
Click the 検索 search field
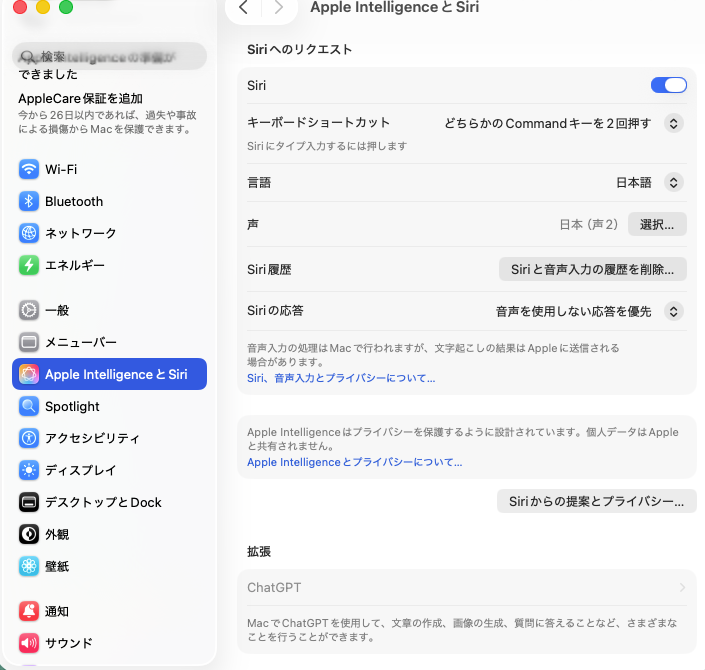(x=109, y=56)
